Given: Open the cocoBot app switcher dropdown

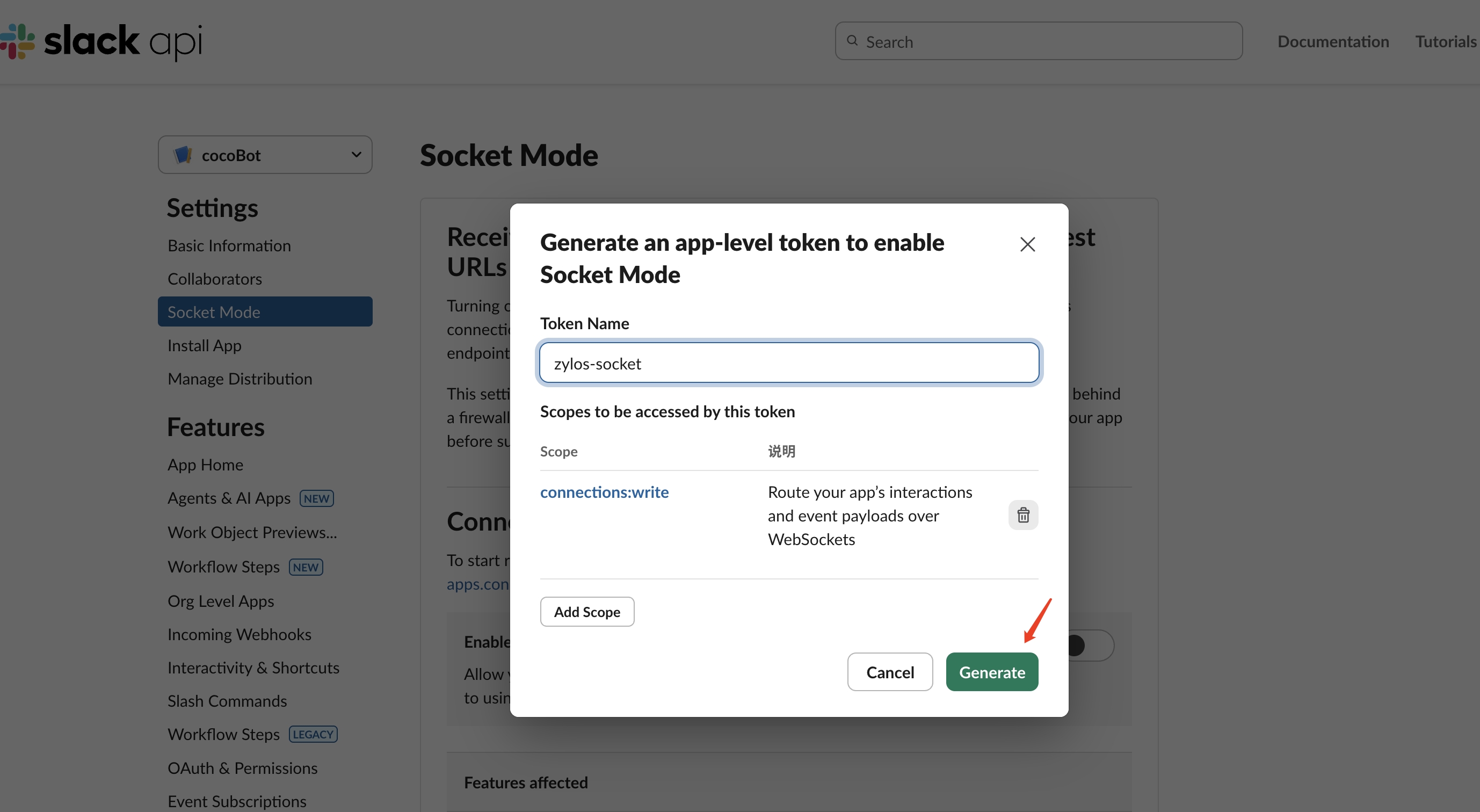Looking at the screenshot, I should coord(265,154).
